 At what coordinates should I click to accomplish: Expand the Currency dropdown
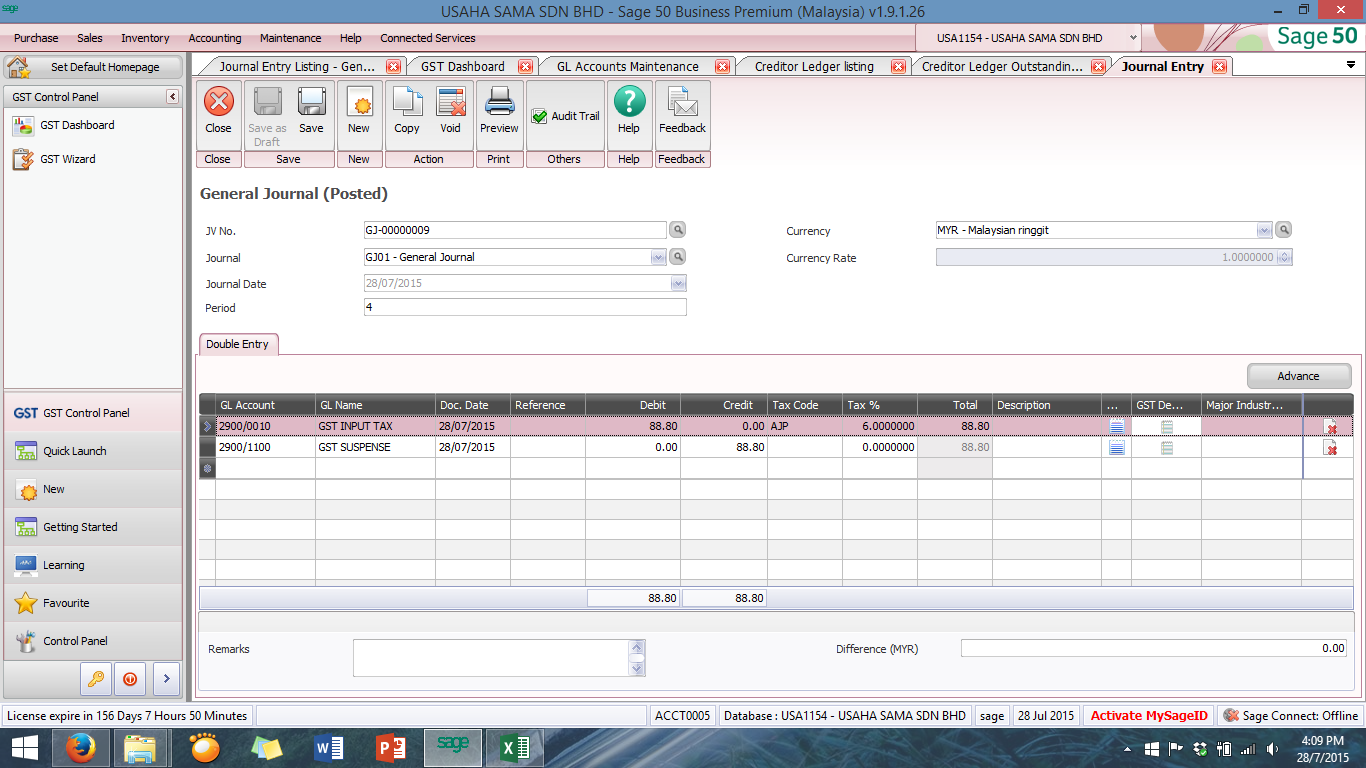point(1264,230)
